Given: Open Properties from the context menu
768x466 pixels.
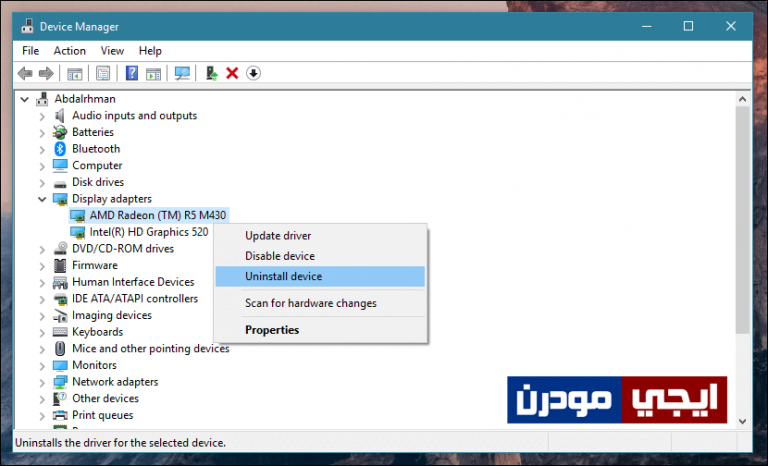Looking at the screenshot, I should tap(320, 330).
